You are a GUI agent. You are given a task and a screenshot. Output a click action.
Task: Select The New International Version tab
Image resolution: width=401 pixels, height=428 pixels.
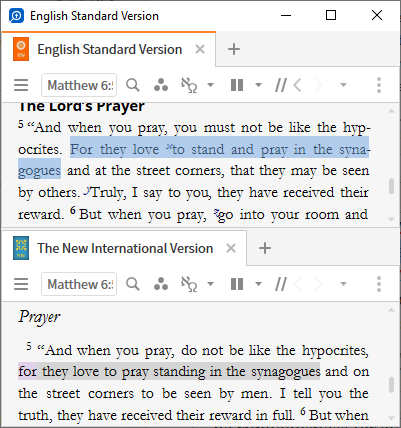(x=125, y=248)
